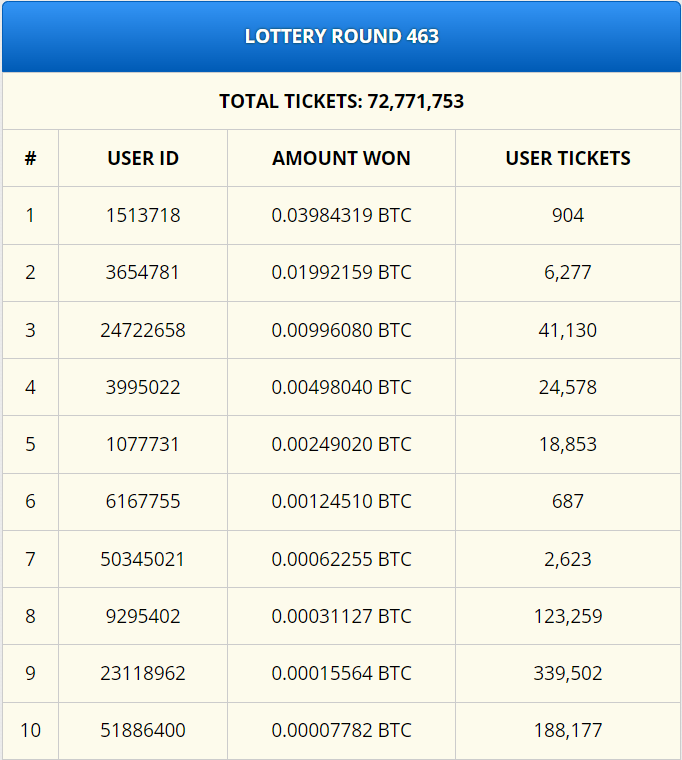
Task: Click the # column header
Action: [30, 158]
